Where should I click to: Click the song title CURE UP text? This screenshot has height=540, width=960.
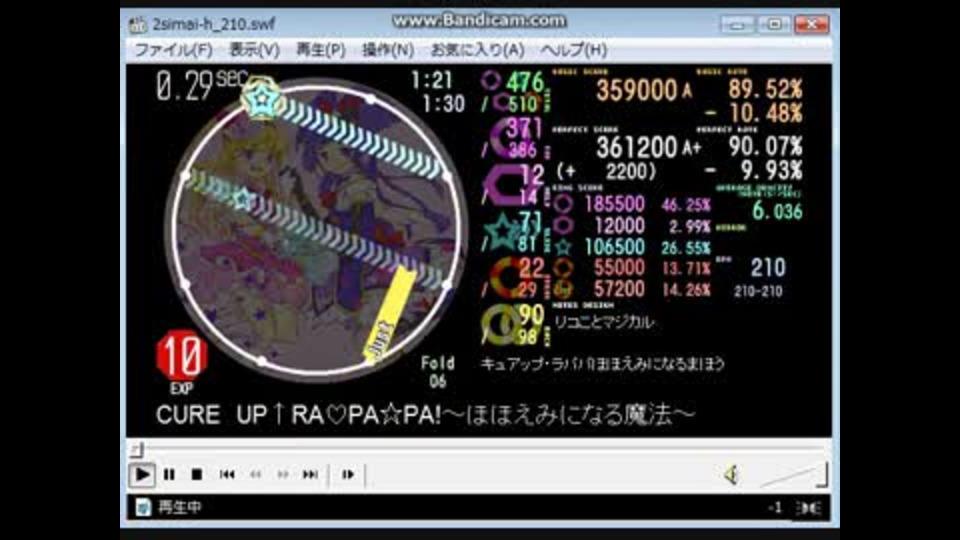[x=426, y=415]
